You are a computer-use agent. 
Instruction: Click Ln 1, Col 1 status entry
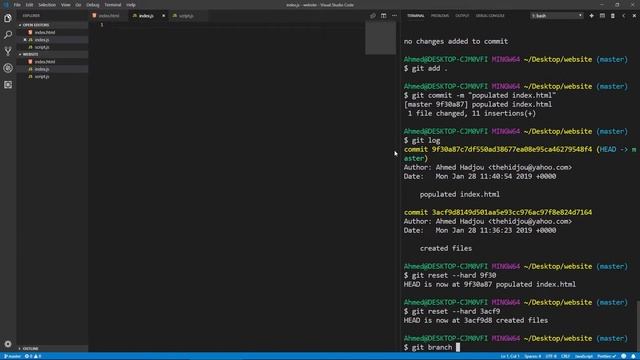510,356
